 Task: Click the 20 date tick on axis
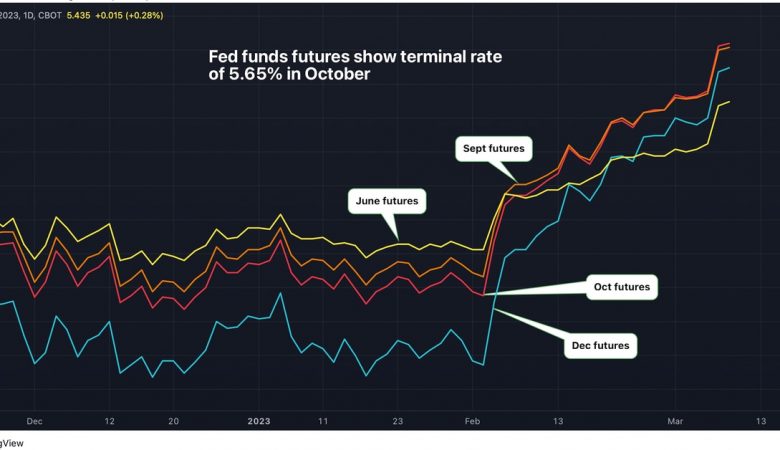pos(173,421)
